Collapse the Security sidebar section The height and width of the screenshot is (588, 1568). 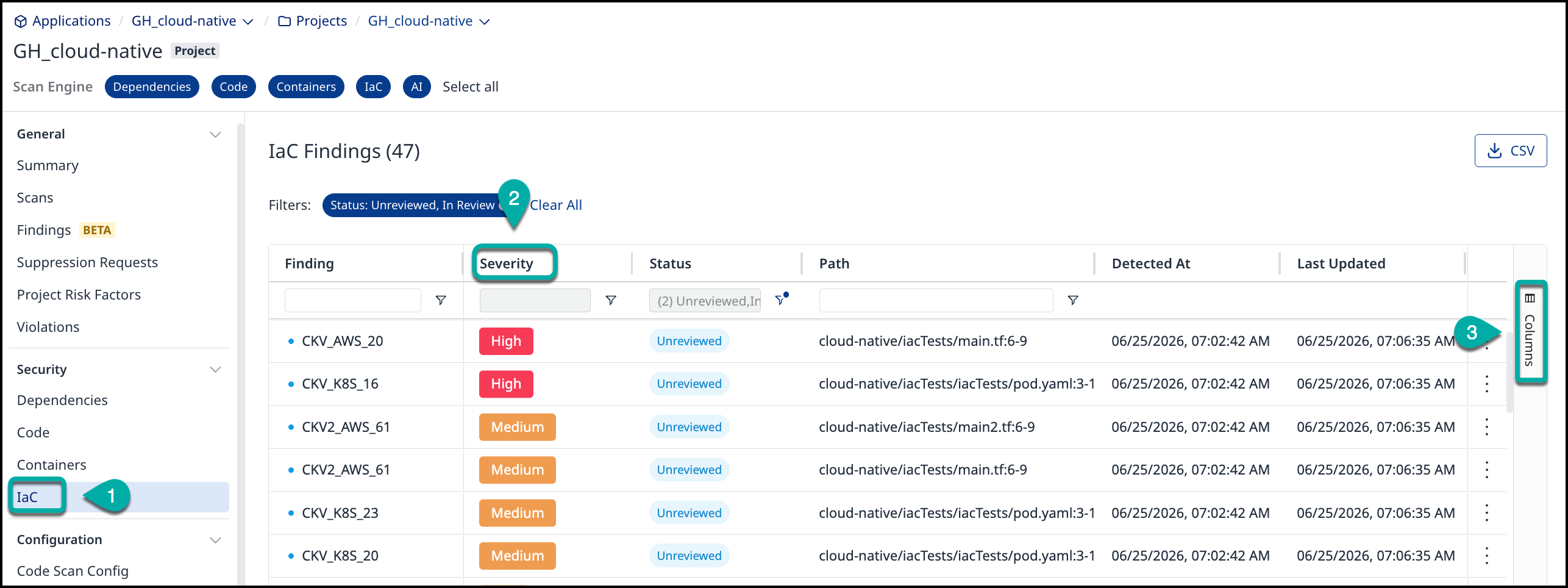(215, 370)
